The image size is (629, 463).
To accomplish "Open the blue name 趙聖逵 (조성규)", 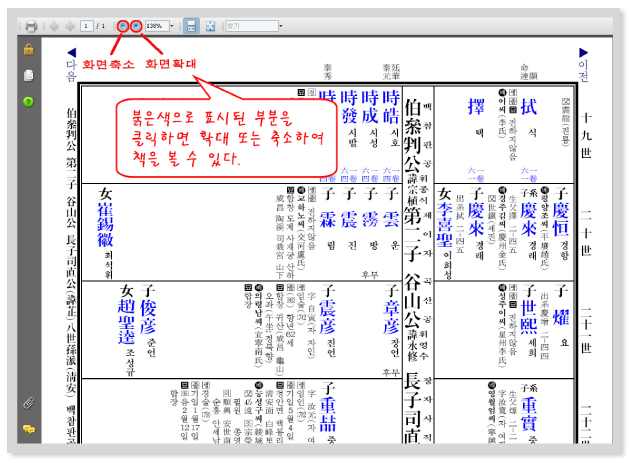I will 126,322.
